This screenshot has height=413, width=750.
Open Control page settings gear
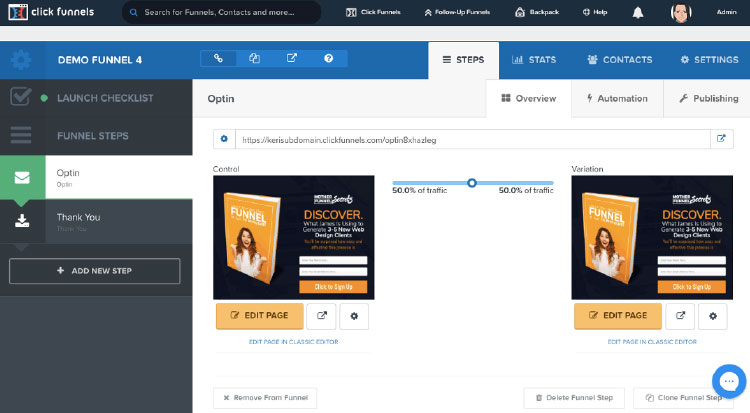click(354, 316)
